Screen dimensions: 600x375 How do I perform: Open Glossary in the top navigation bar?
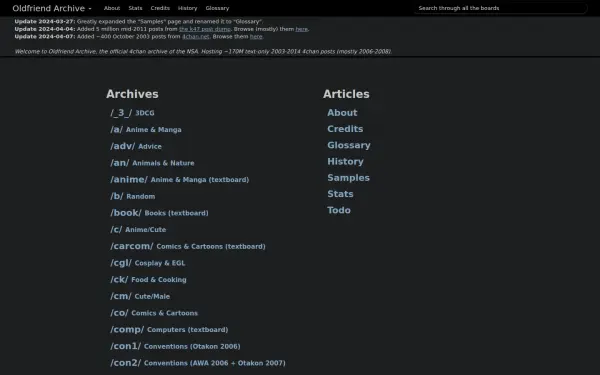click(217, 8)
